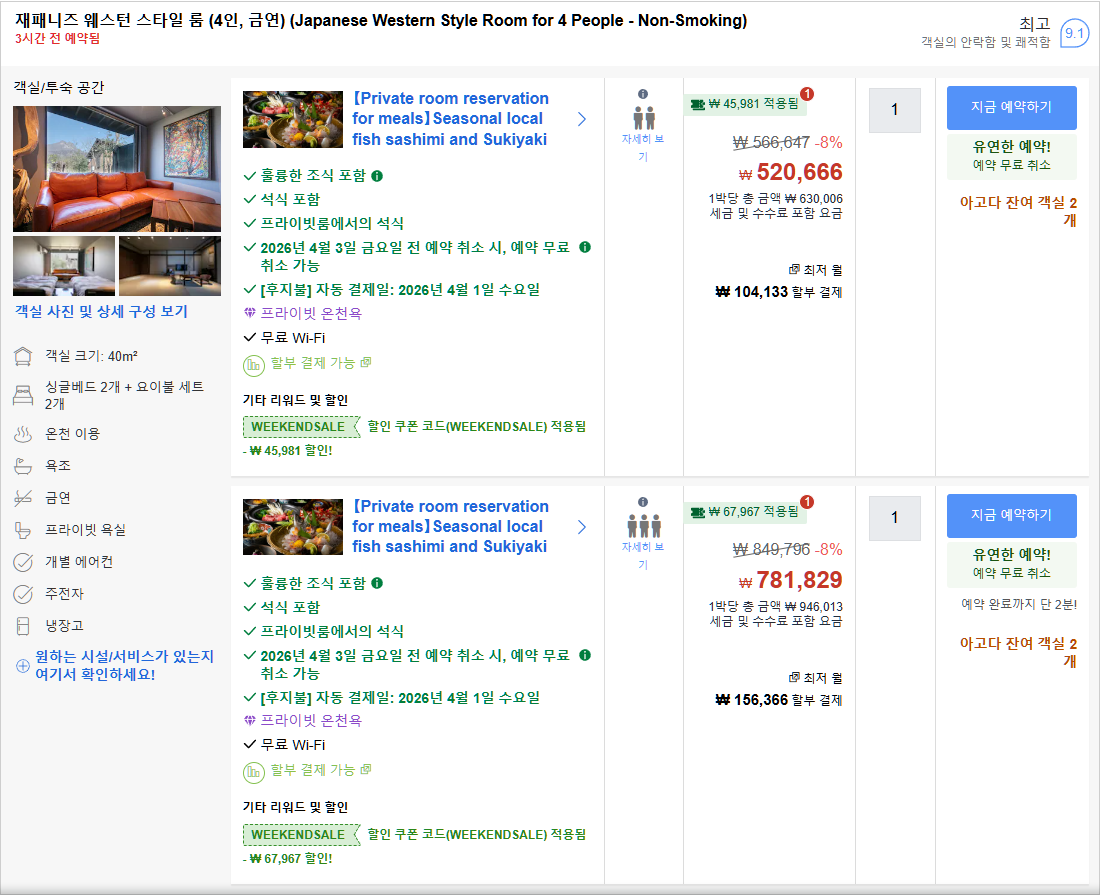Image resolution: width=1100 pixels, height=895 pixels.
Task: Click the three-guest occupancy icon
Action: pos(643,526)
